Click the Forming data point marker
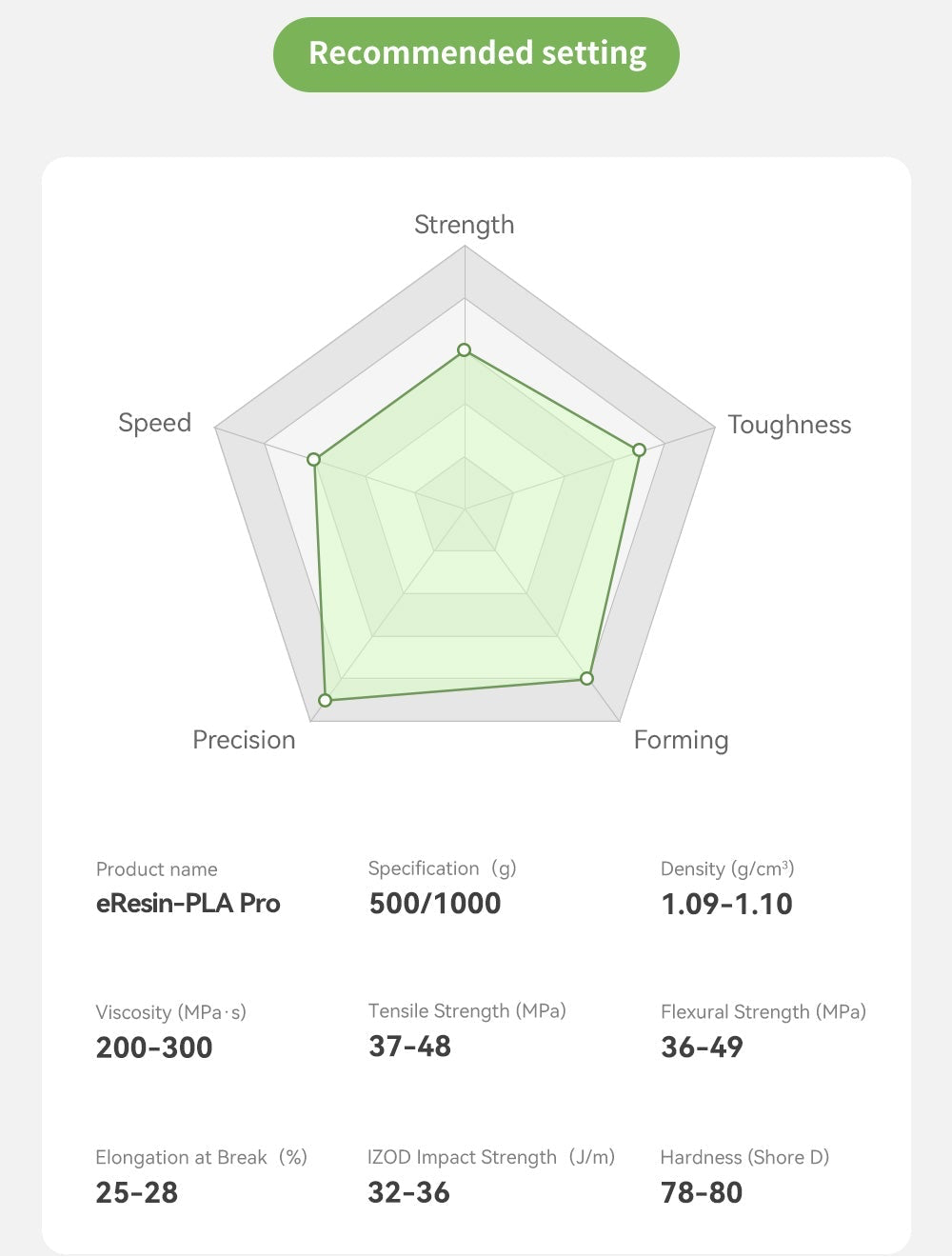The image size is (952, 1257). [x=586, y=678]
